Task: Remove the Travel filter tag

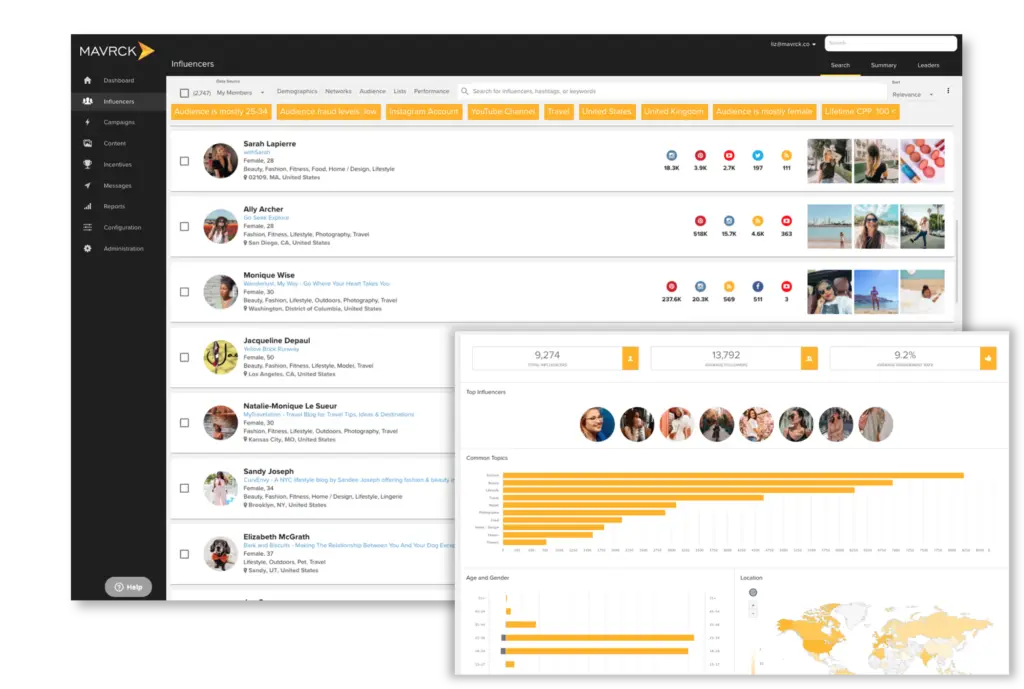Action: [558, 111]
